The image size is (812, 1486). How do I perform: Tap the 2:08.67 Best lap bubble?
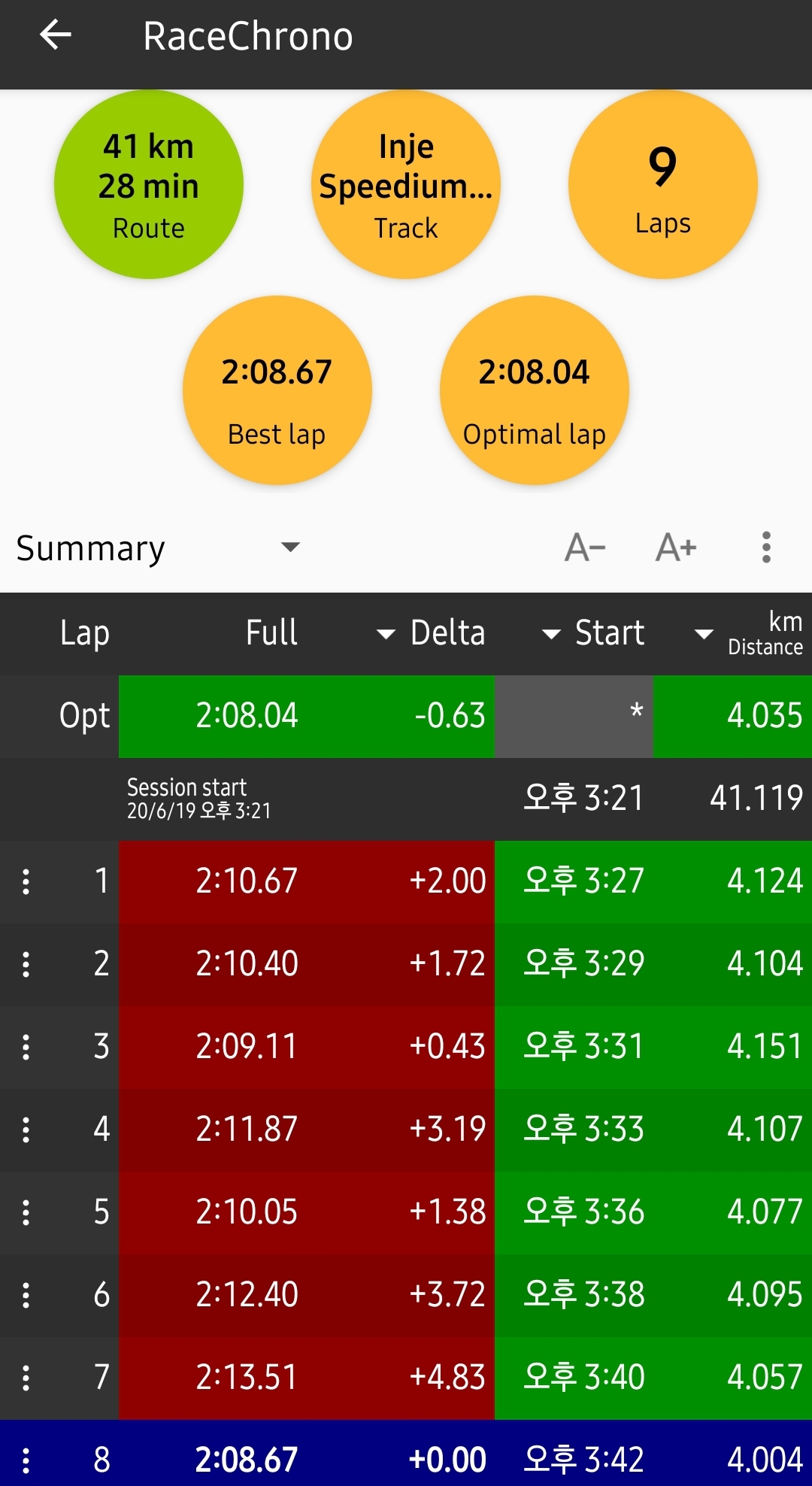[277, 390]
